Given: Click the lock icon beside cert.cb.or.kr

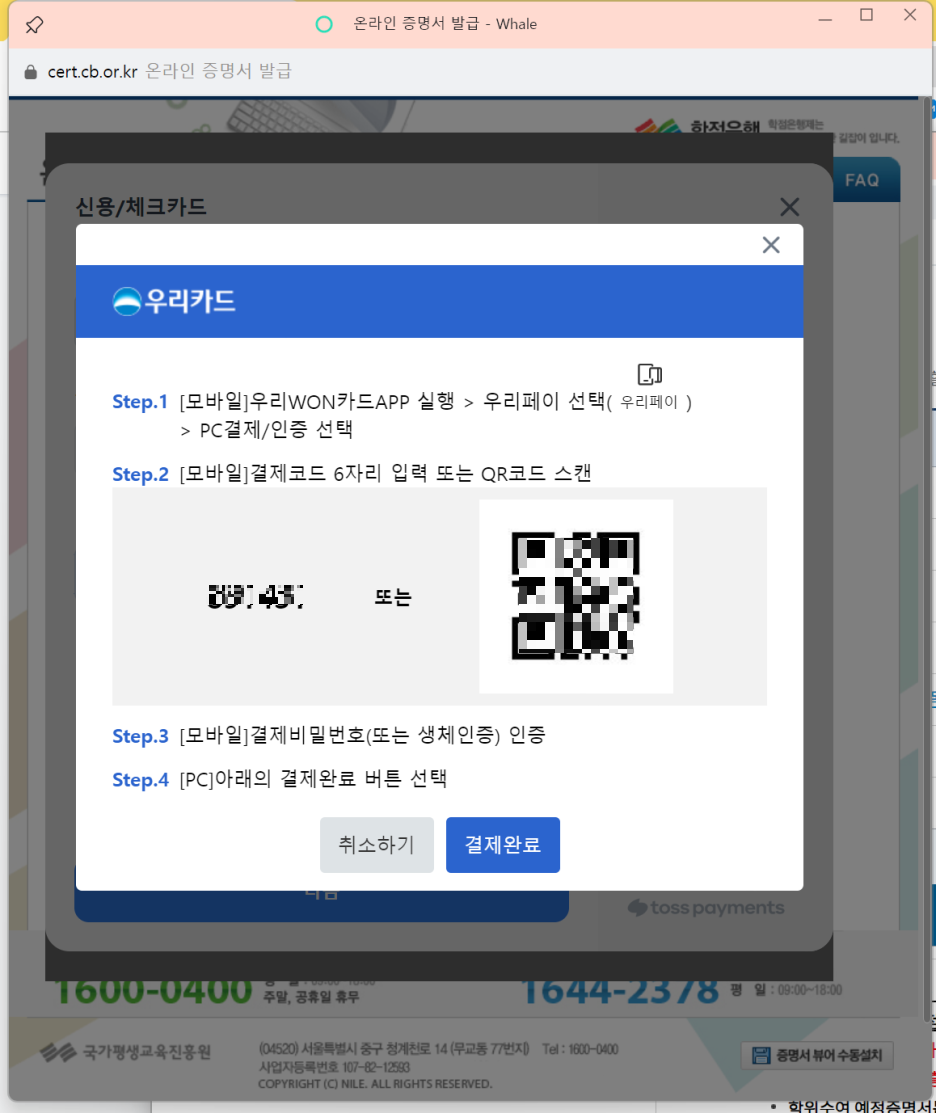Looking at the screenshot, I should 31,72.
